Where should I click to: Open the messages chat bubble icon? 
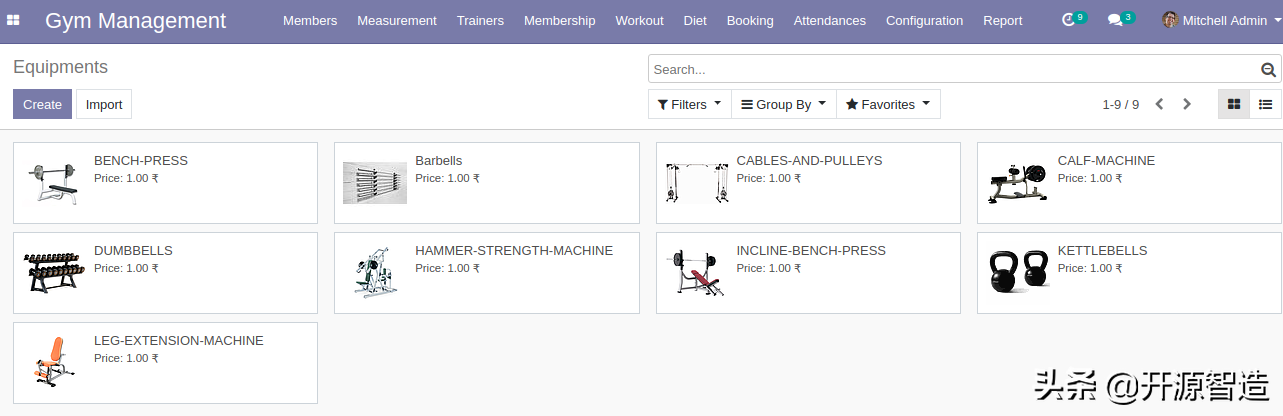click(1115, 20)
